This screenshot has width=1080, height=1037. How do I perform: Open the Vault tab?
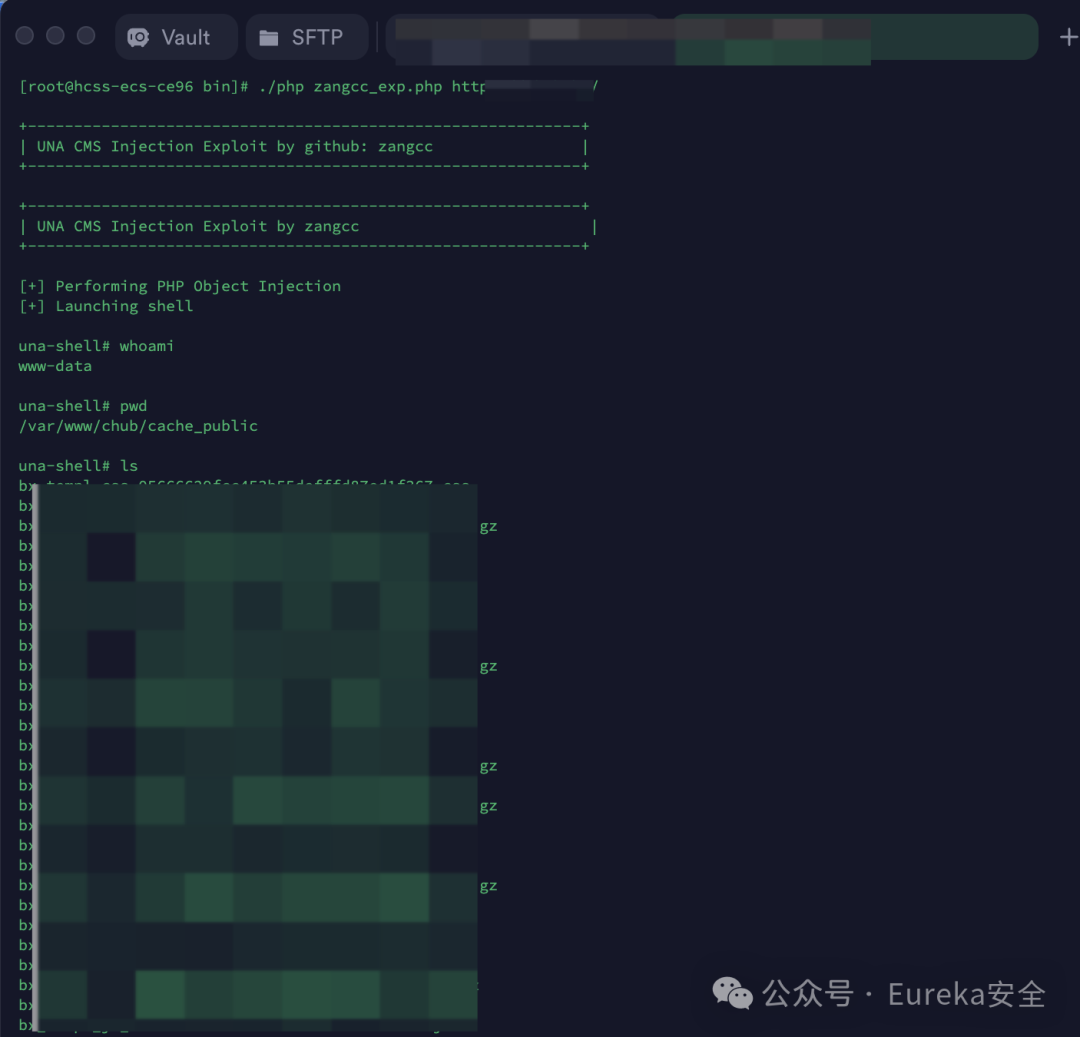(176, 37)
